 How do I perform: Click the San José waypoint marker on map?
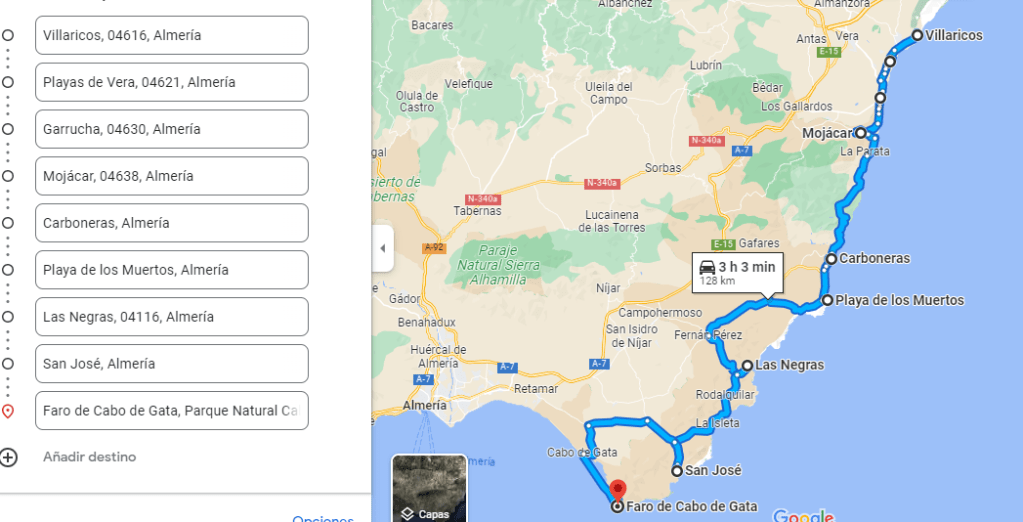pyautogui.click(x=677, y=470)
